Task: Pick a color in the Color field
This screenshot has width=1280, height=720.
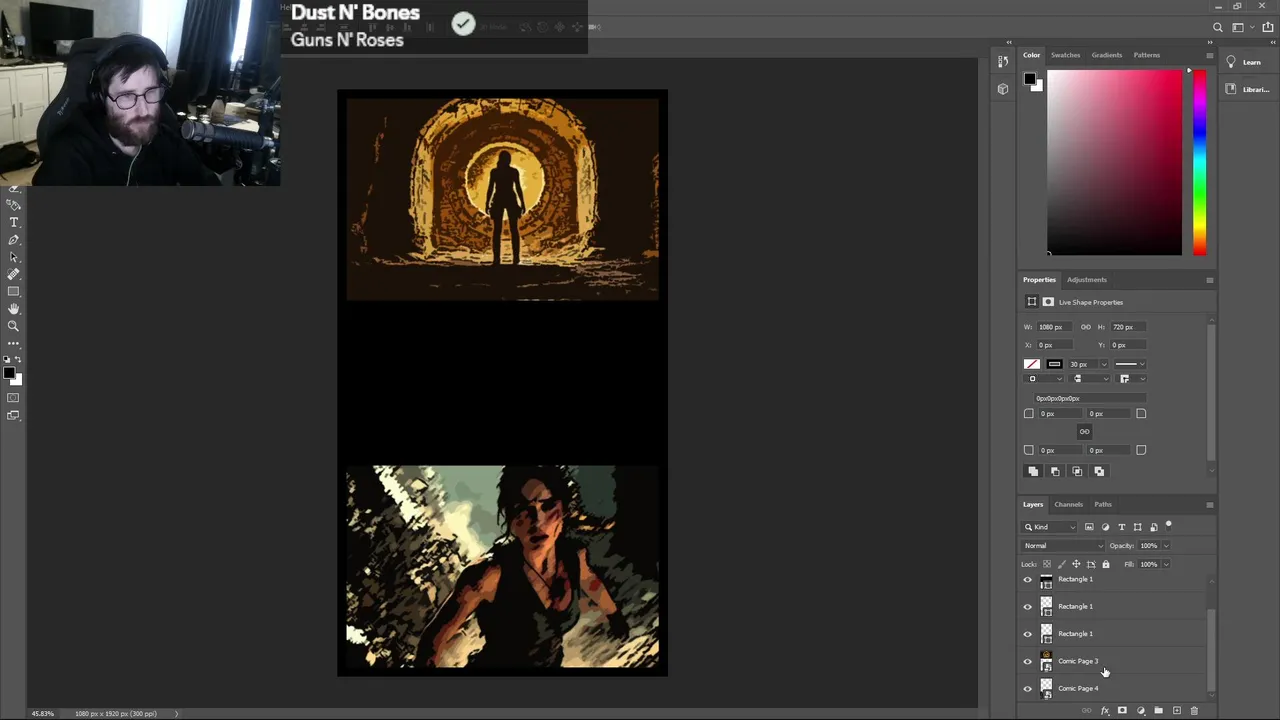Action: [x=1114, y=162]
